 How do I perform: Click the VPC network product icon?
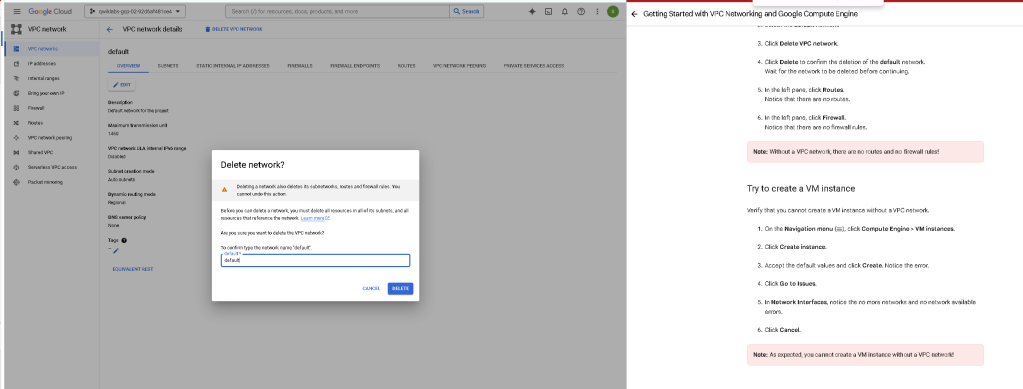click(x=17, y=29)
